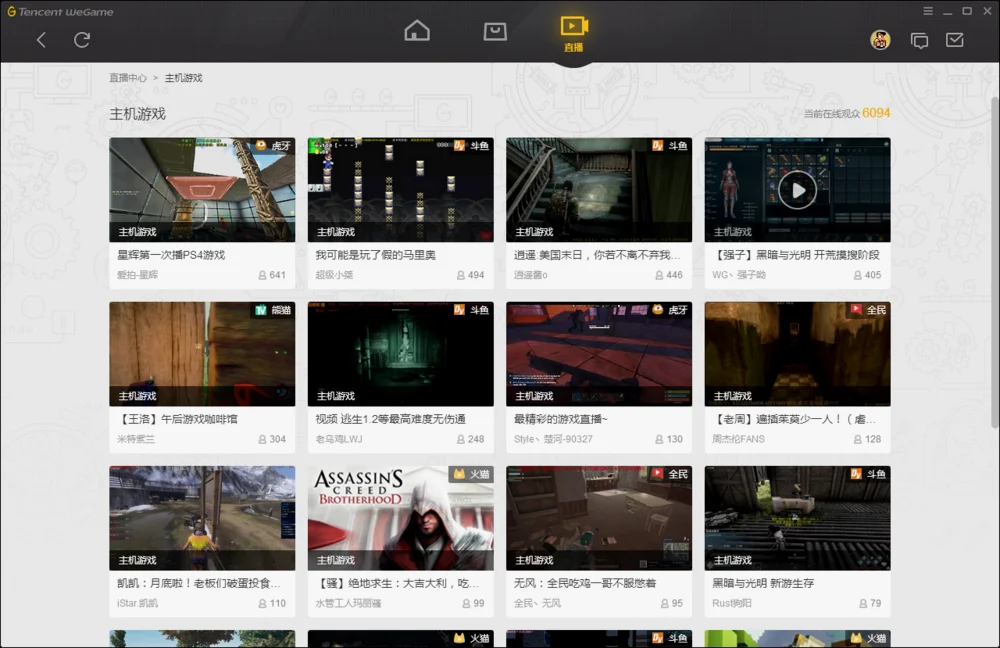Click streamer name Style丶楚河-90327
Image resolution: width=1000 pixels, height=648 pixels.
pyautogui.click(x=553, y=439)
